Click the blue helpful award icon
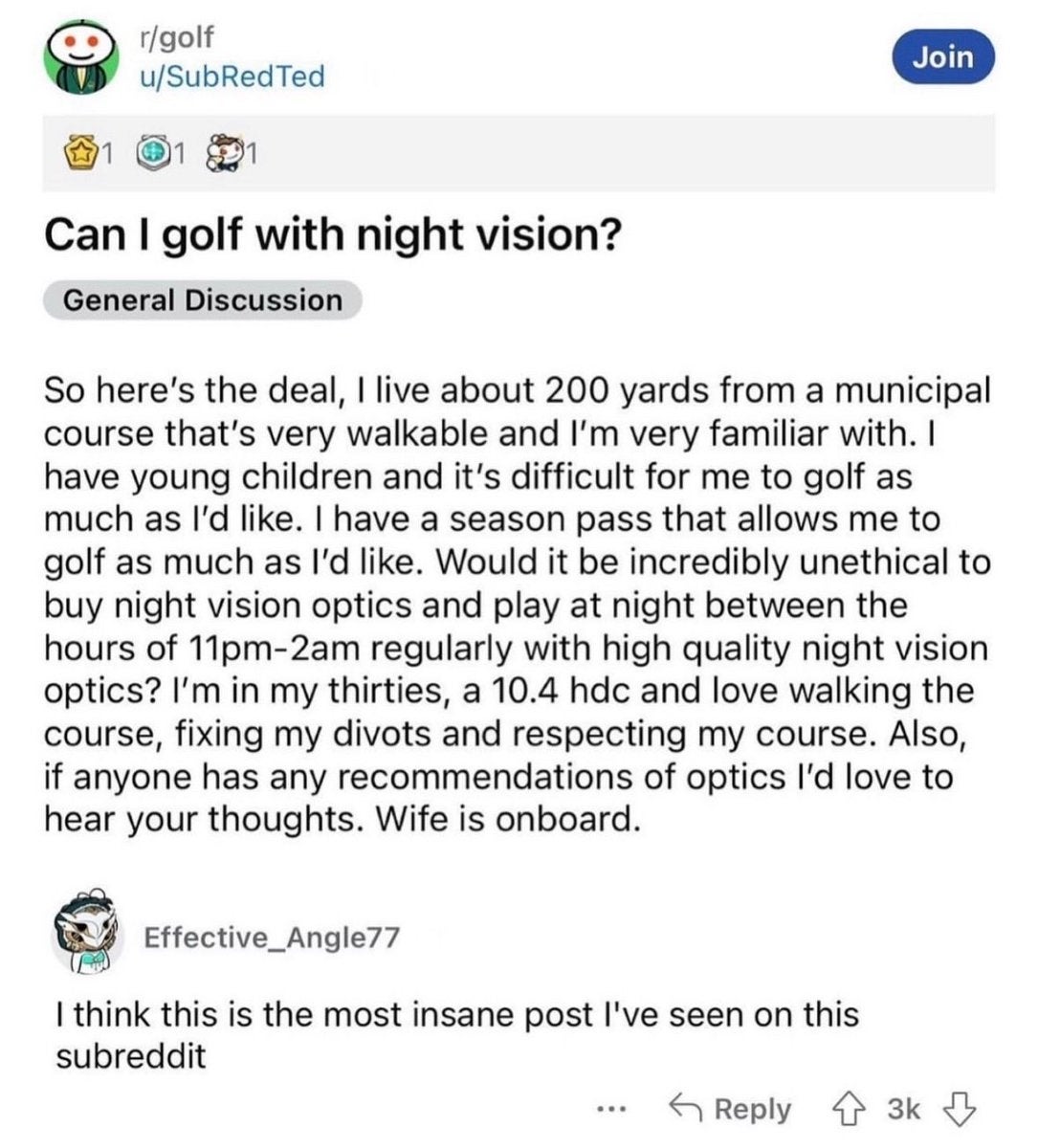 pyautogui.click(x=147, y=151)
